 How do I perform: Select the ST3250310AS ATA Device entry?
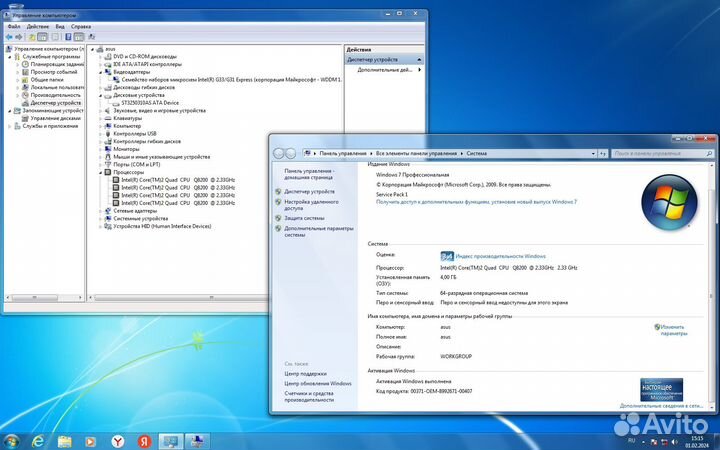[150, 102]
